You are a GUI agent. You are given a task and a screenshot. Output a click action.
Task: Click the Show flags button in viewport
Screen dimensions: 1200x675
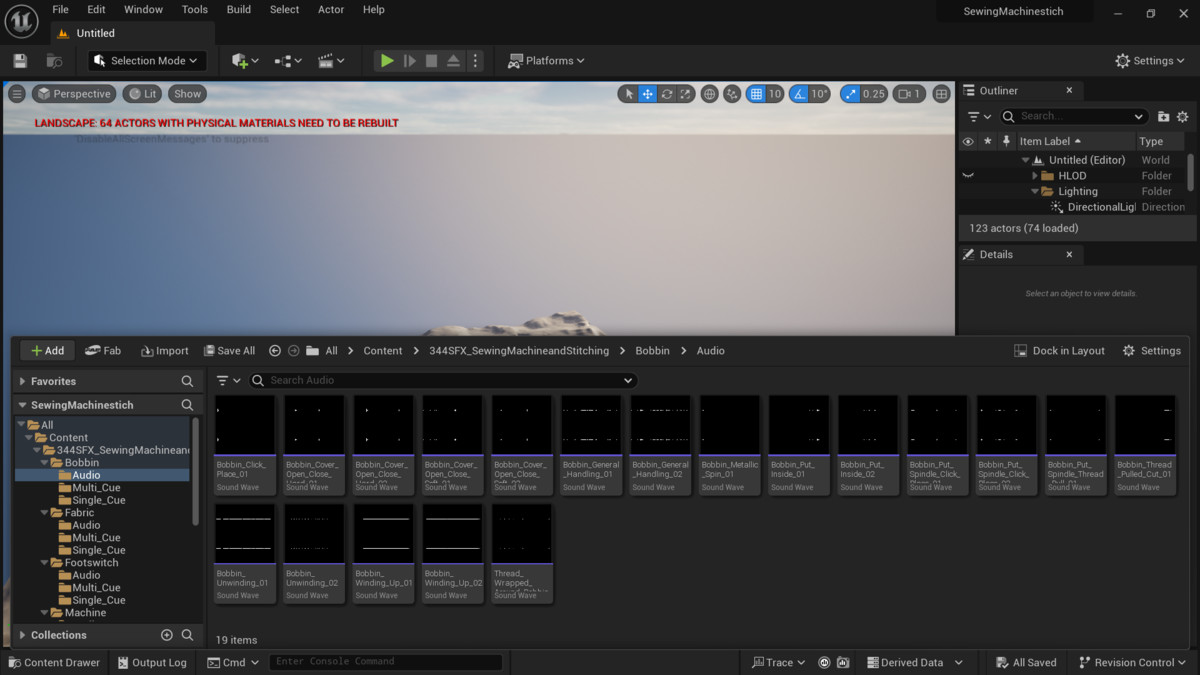point(187,94)
